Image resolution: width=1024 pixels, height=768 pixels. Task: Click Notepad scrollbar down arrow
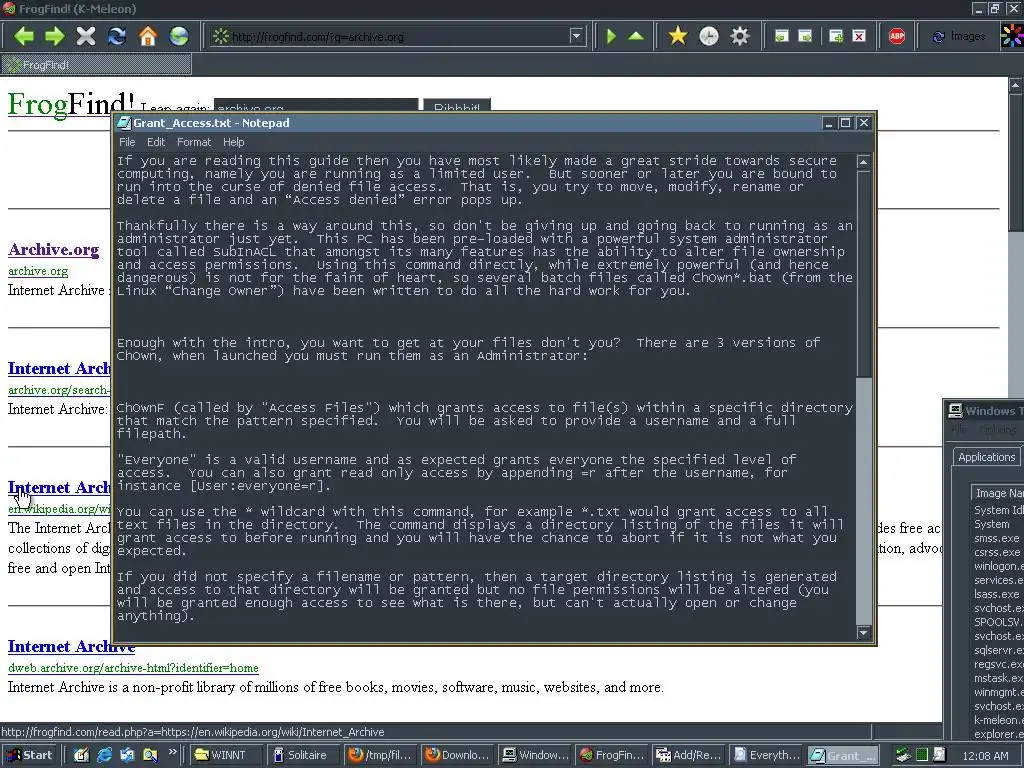pyautogui.click(x=863, y=632)
